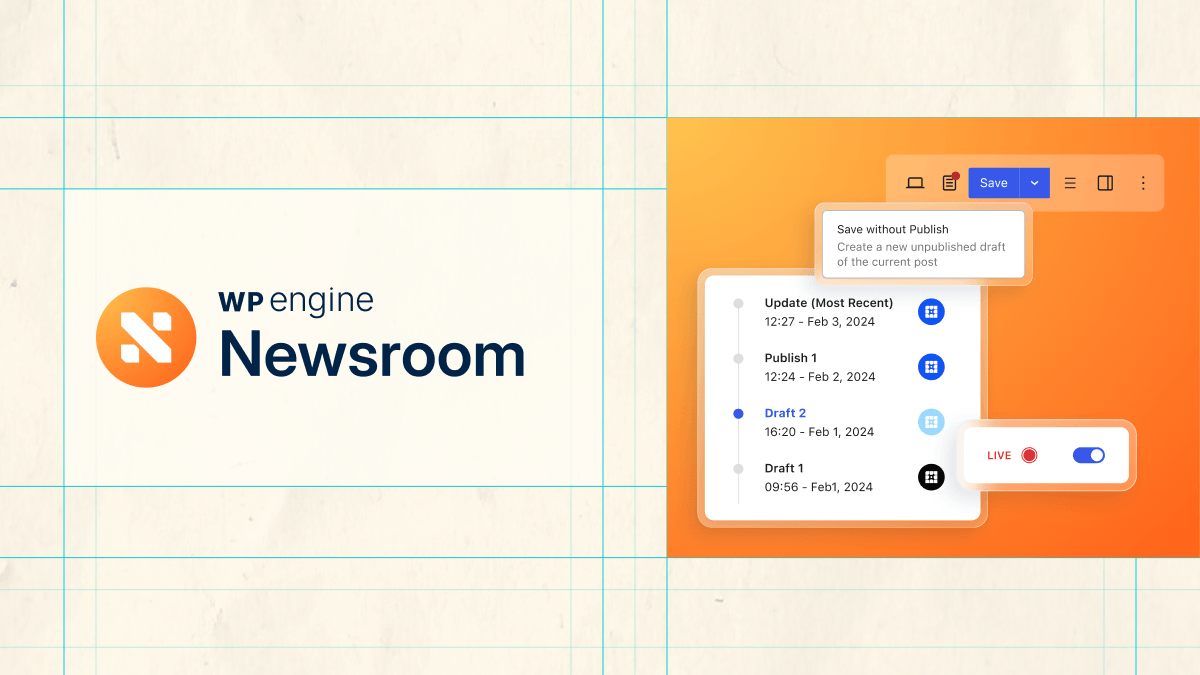Image resolution: width=1200 pixels, height=675 pixels.
Task: Open the three-dot options menu
Action: [1143, 183]
